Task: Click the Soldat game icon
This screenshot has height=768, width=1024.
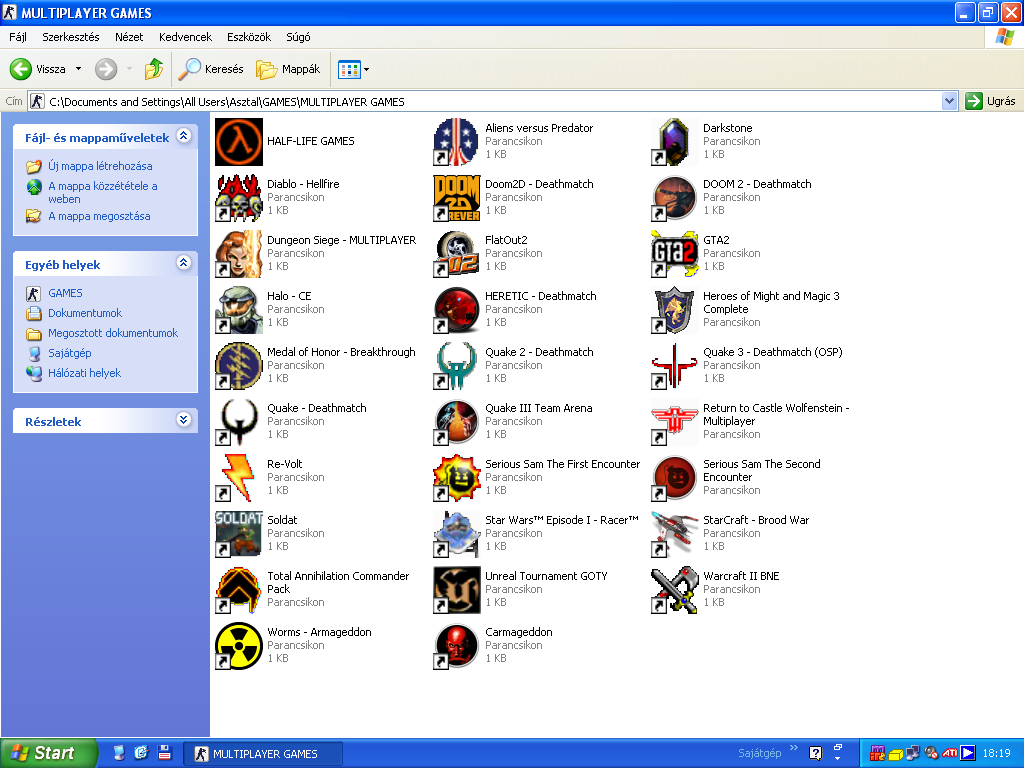Action: [x=238, y=535]
